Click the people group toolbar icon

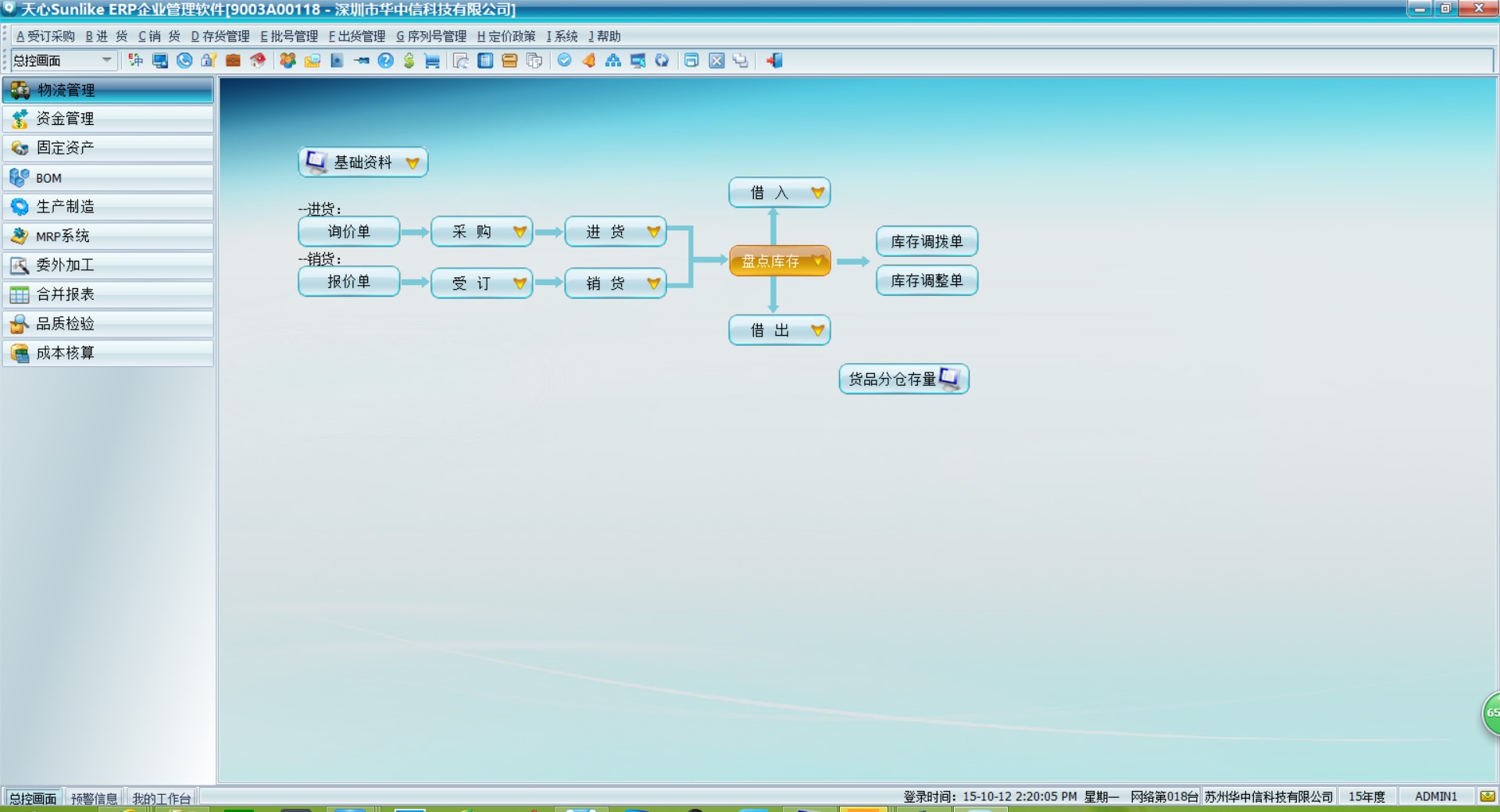coord(288,60)
